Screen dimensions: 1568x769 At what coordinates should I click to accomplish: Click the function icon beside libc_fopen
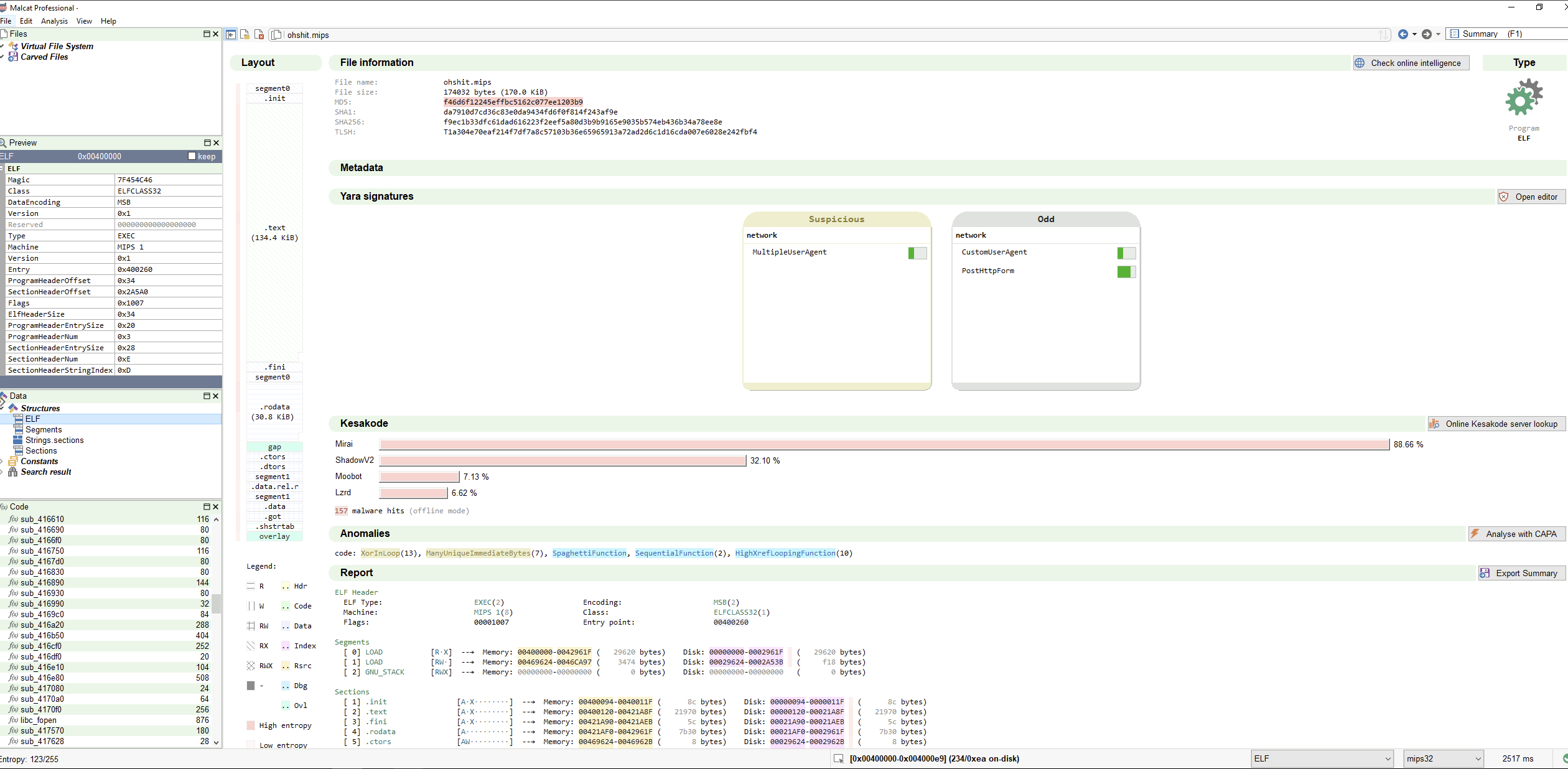tap(13, 720)
